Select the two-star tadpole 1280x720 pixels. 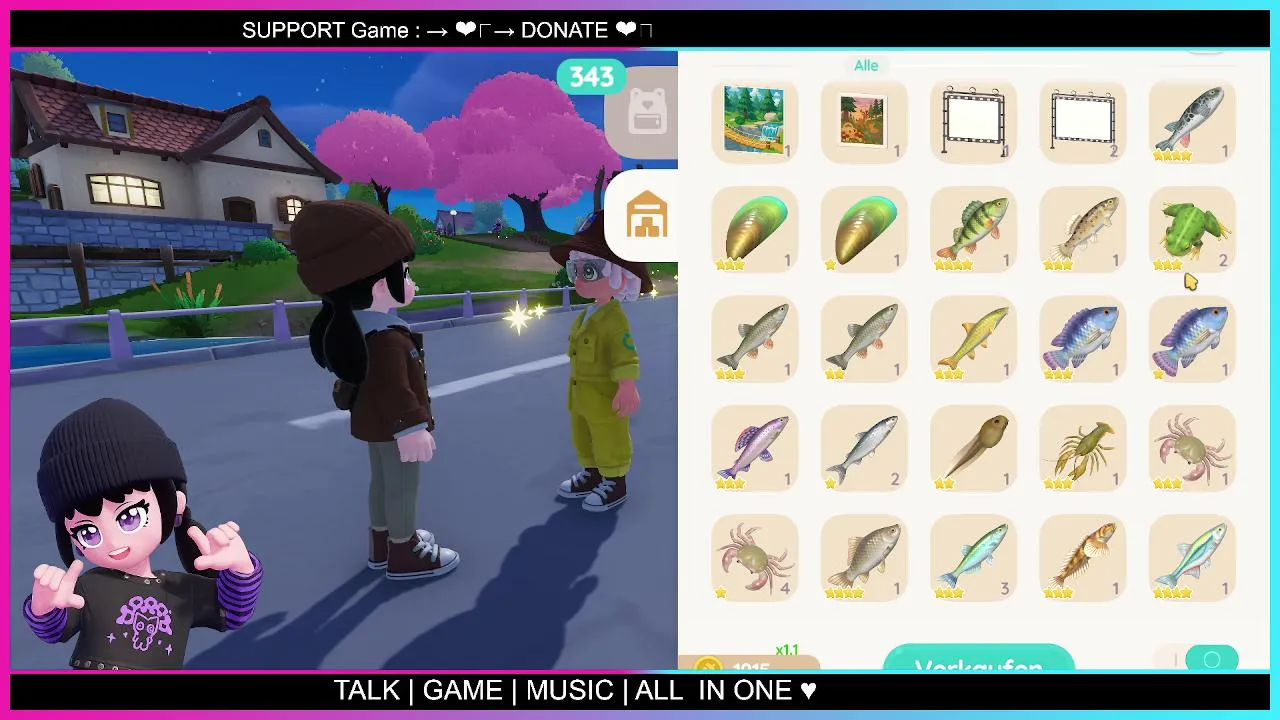pyautogui.click(x=974, y=449)
